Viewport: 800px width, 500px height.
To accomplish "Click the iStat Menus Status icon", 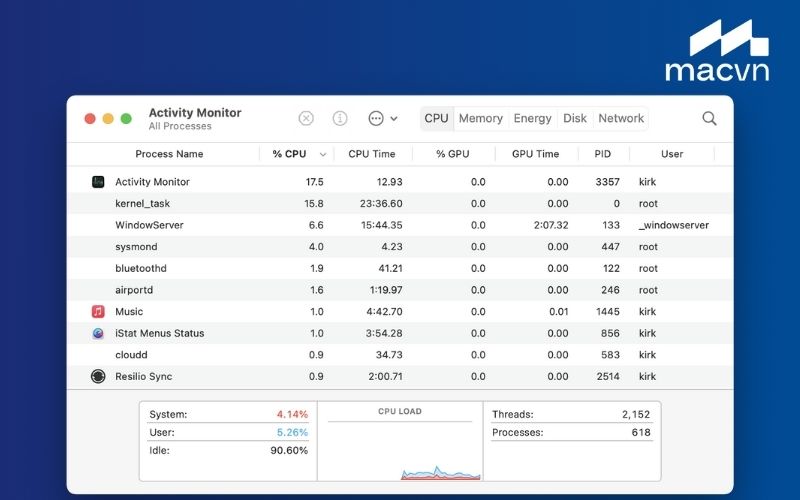I will point(98,333).
